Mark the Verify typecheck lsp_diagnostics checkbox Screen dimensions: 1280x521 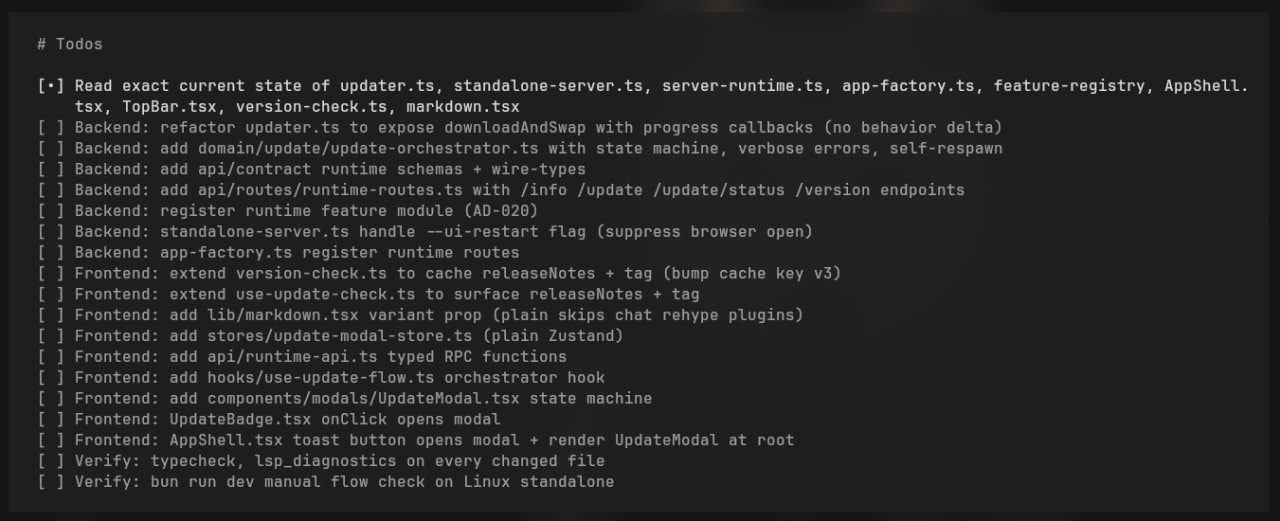(50, 461)
